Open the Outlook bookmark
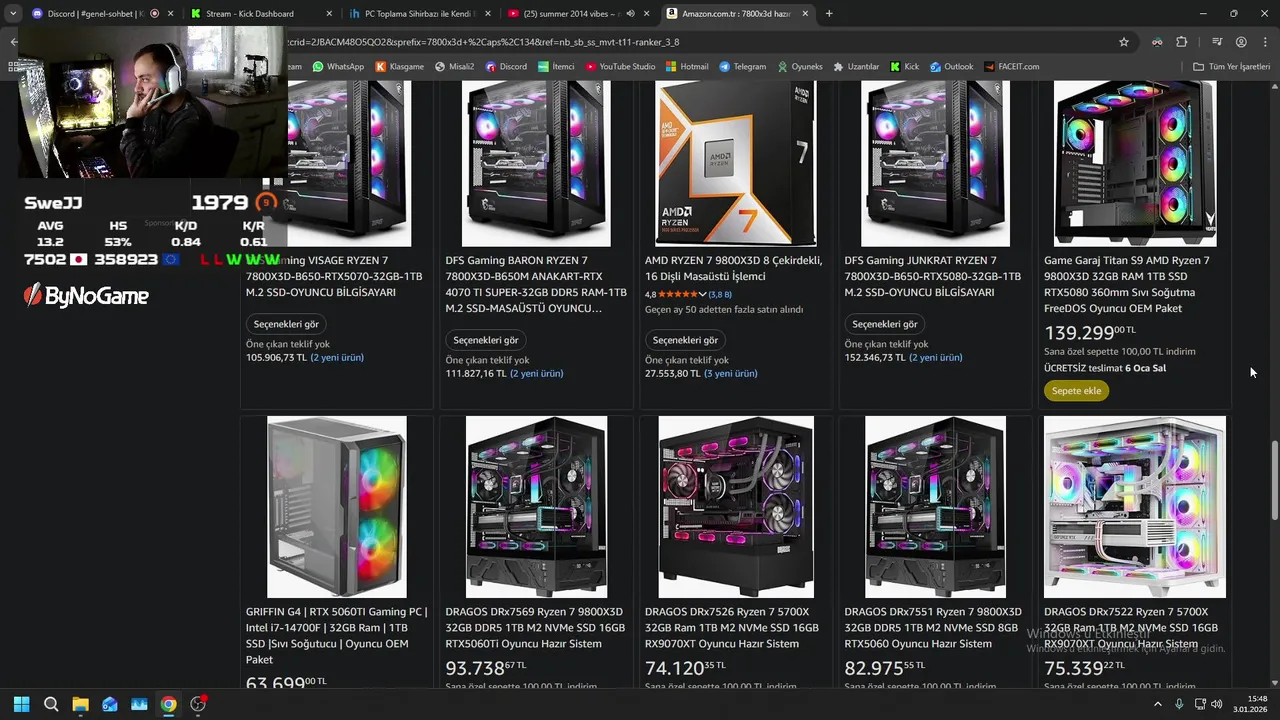The width and height of the screenshot is (1280, 720). click(951, 67)
